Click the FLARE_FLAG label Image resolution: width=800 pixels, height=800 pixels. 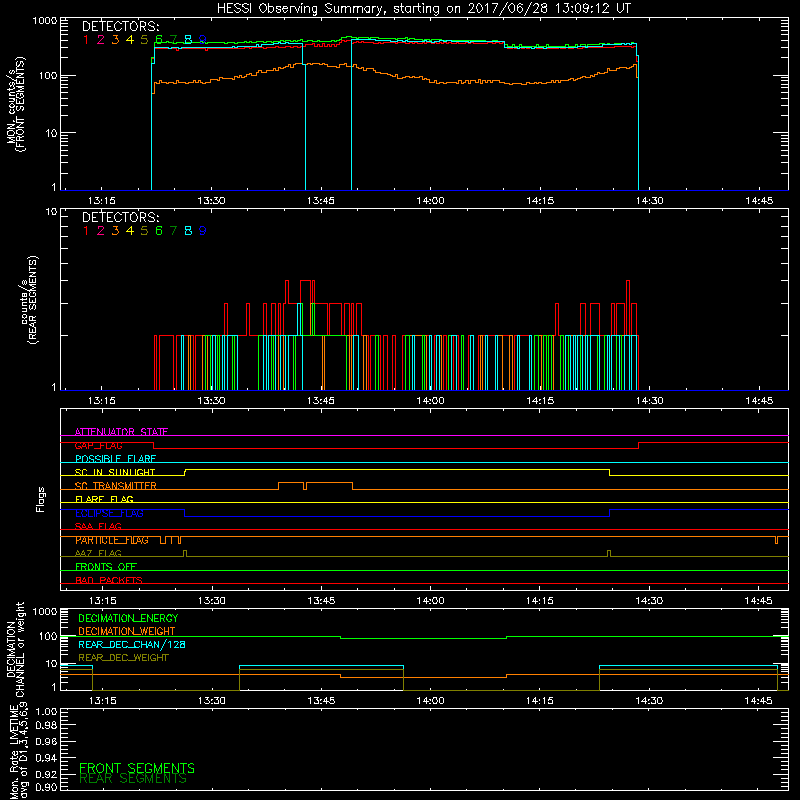[104, 499]
